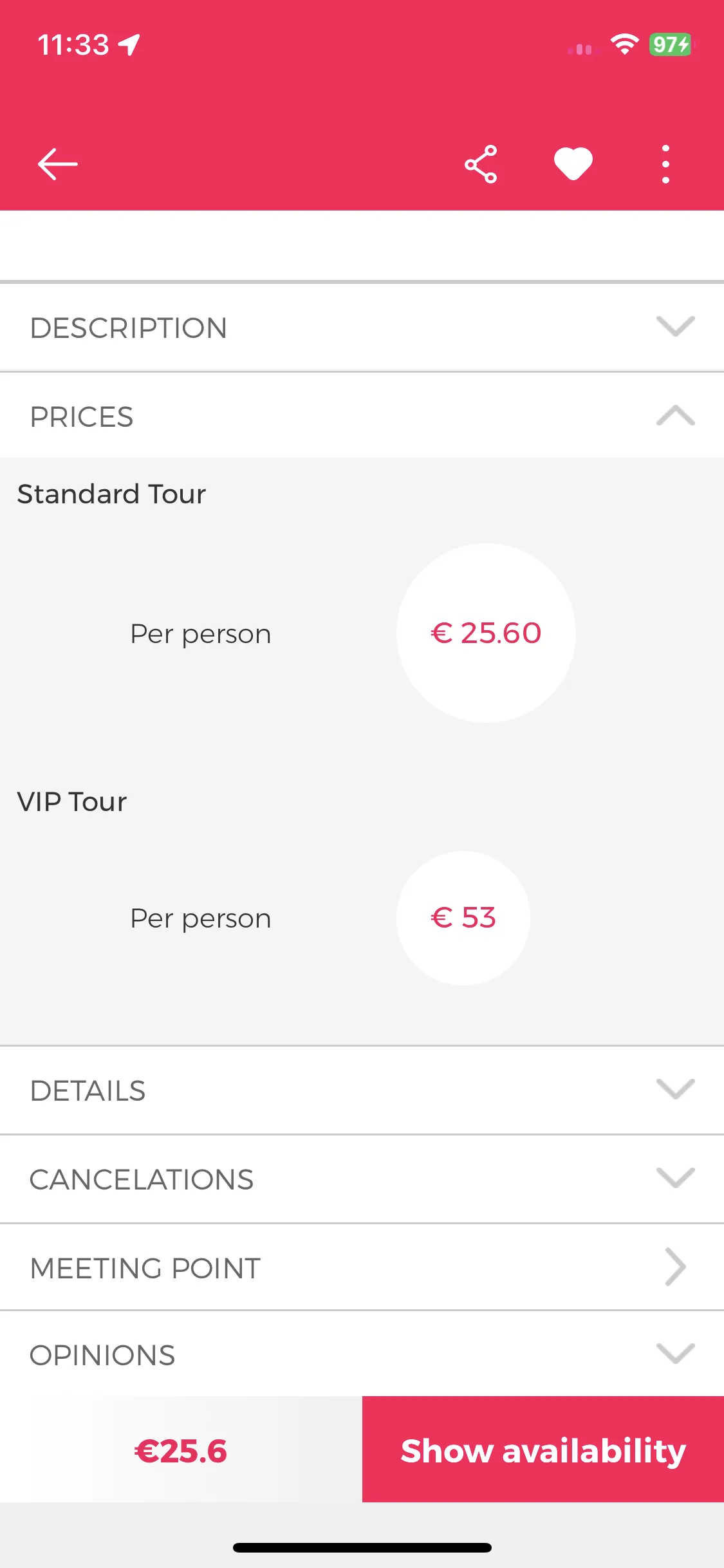The image size is (724, 1568).
Task: Expand the CANCELATIONS chevron
Action: [x=675, y=1178]
